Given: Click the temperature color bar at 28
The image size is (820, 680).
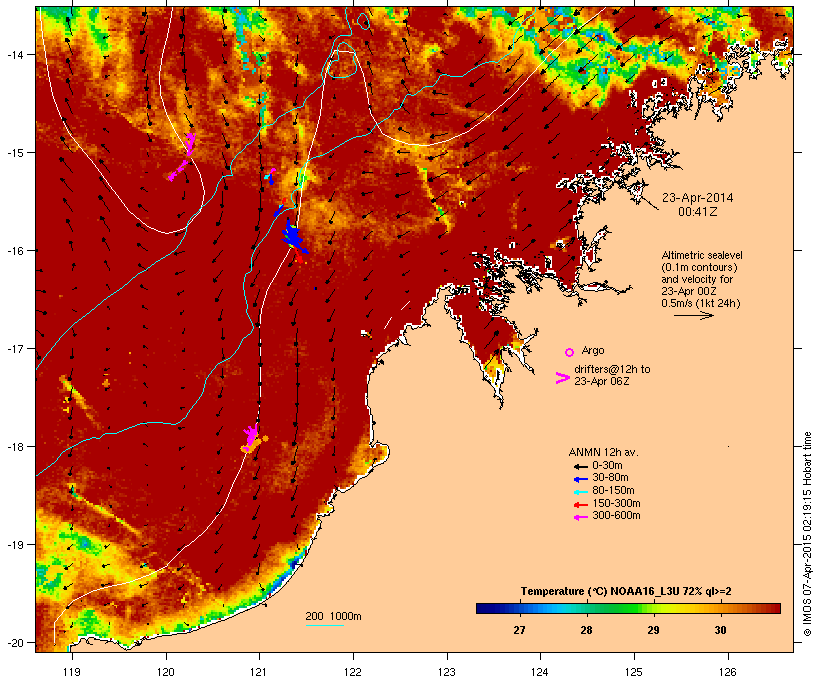Looking at the screenshot, I should click(x=586, y=608).
